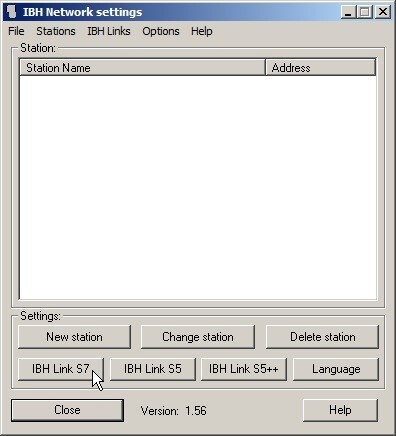The height and width of the screenshot is (436, 396).
Task: Open the File menu
Action: click(x=16, y=31)
